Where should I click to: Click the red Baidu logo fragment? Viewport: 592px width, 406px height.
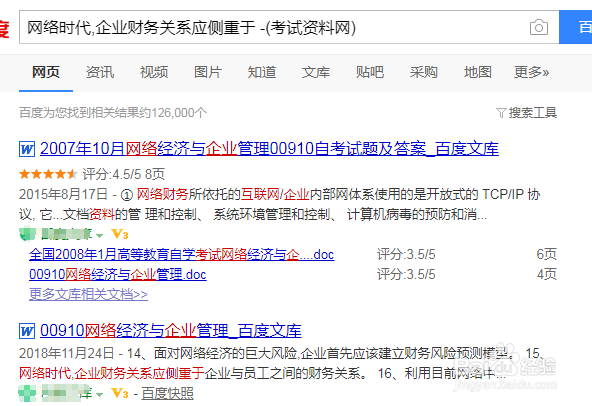click(x=4, y=29)
